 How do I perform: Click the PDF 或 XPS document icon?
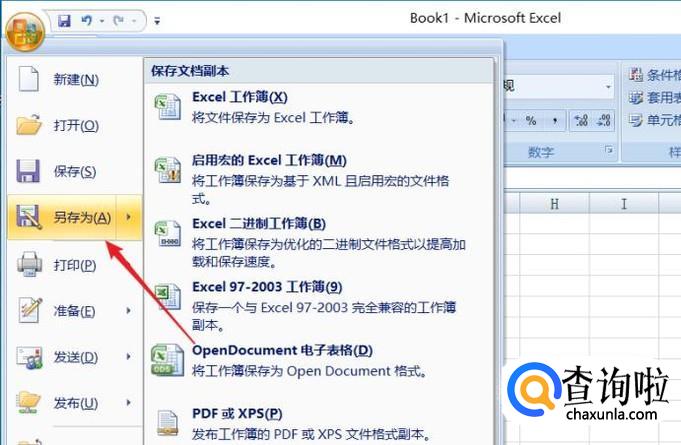click(168, 423)
